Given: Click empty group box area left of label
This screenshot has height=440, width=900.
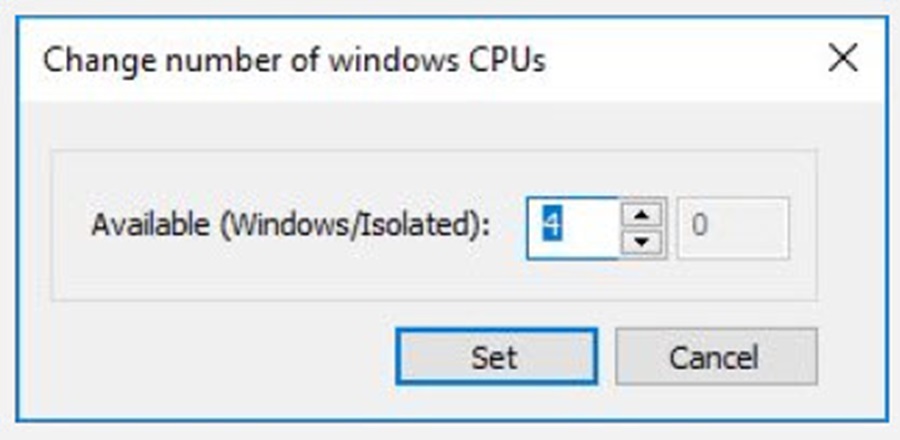Looking at the screenshot, I should (72, 226).
